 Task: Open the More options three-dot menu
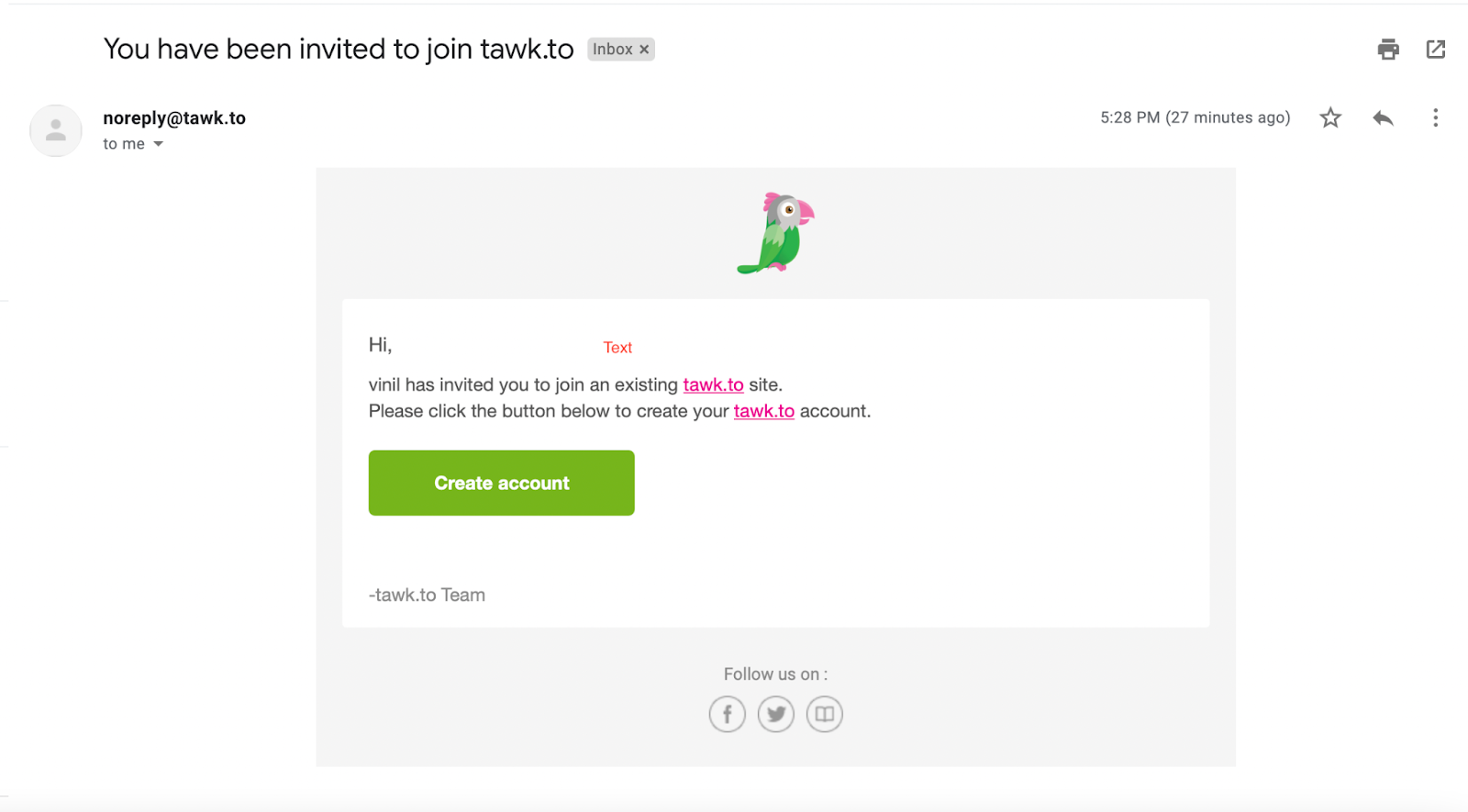pyautogui.click(x=1435, y=117)
